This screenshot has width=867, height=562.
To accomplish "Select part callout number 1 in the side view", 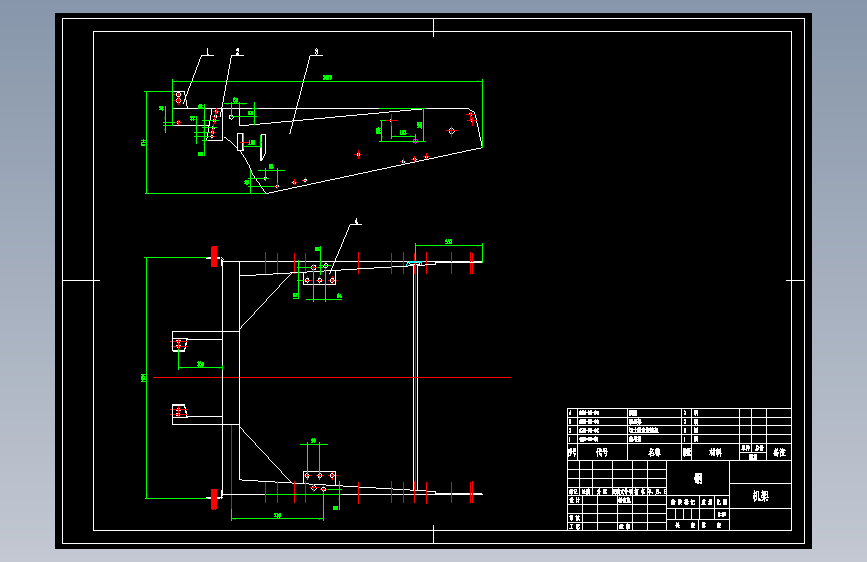I will tap(207, 51).
